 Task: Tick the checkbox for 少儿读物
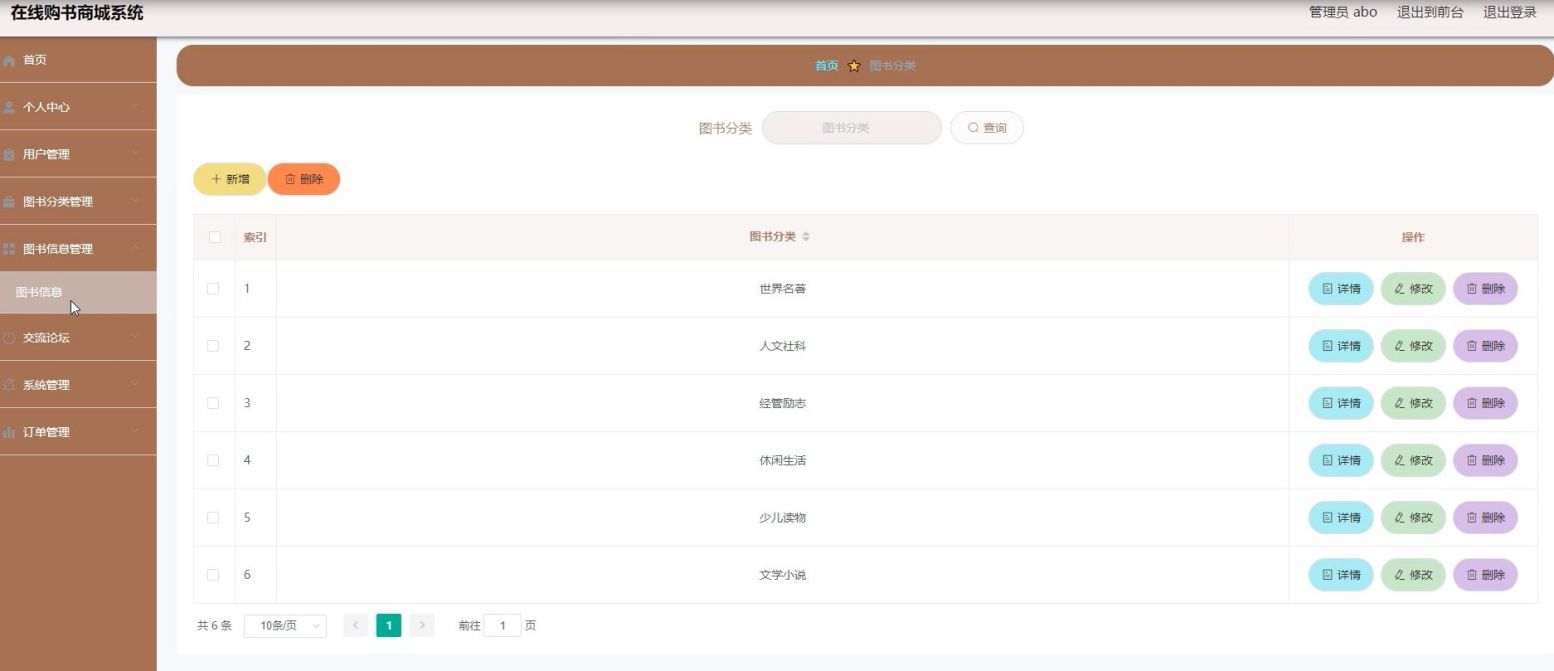click(x=213, y=517)
